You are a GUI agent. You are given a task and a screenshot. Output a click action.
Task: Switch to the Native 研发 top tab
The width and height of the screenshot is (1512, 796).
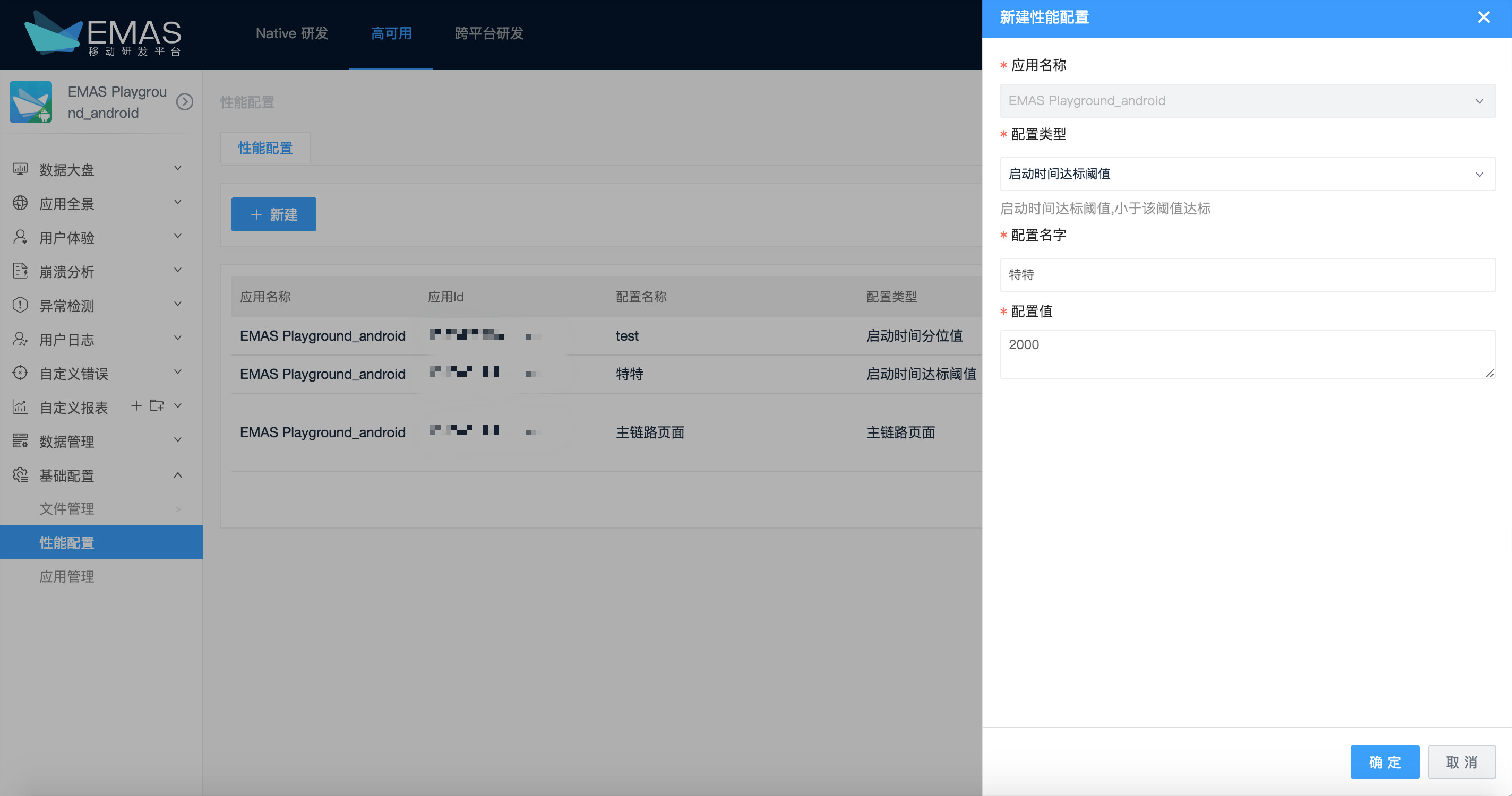coord(291,34)
